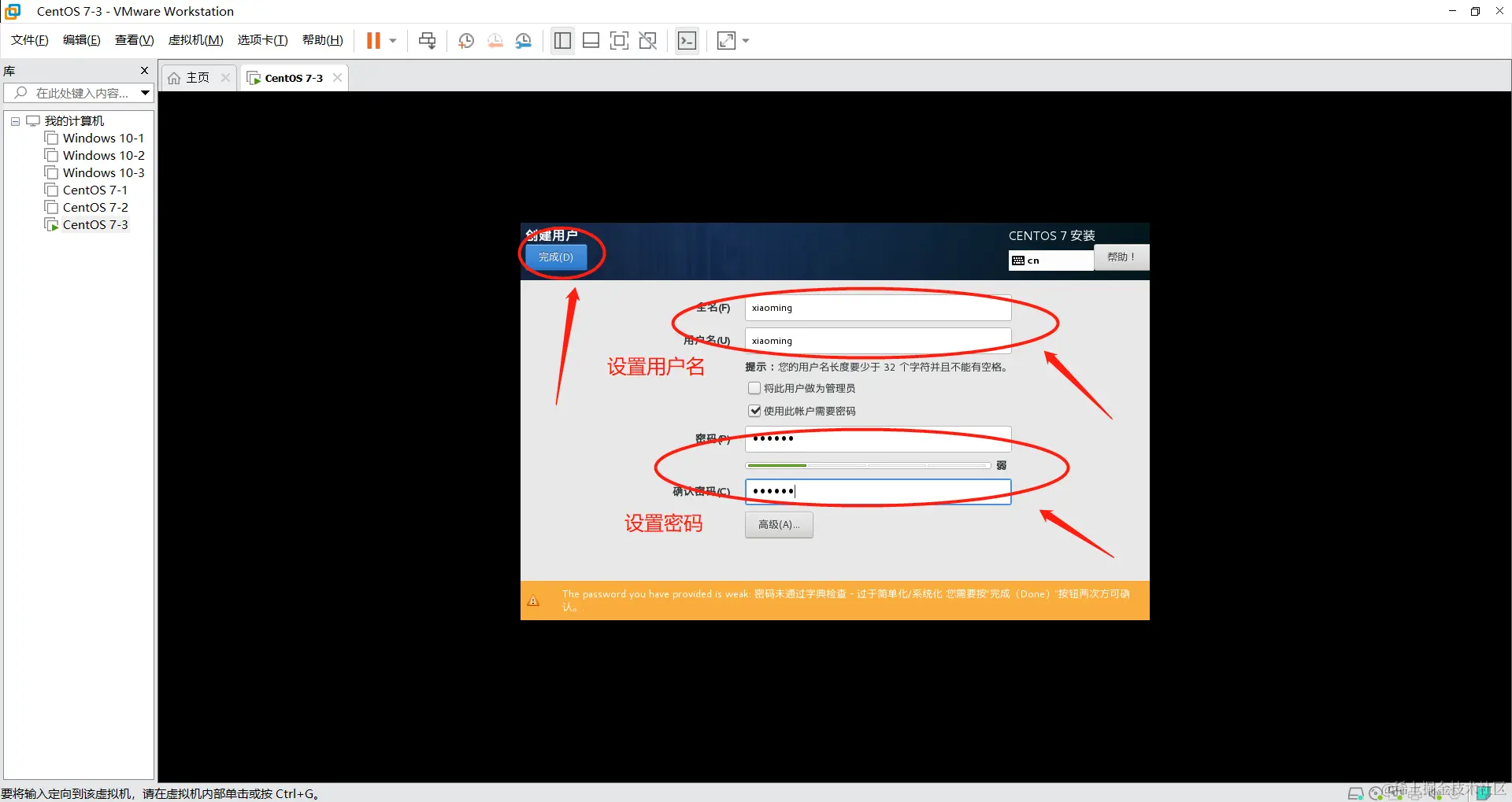The width and height of the screenshot is (1512, 802).
Task: Open the 虚拟机(M) menu
Action: pos(196,40)
